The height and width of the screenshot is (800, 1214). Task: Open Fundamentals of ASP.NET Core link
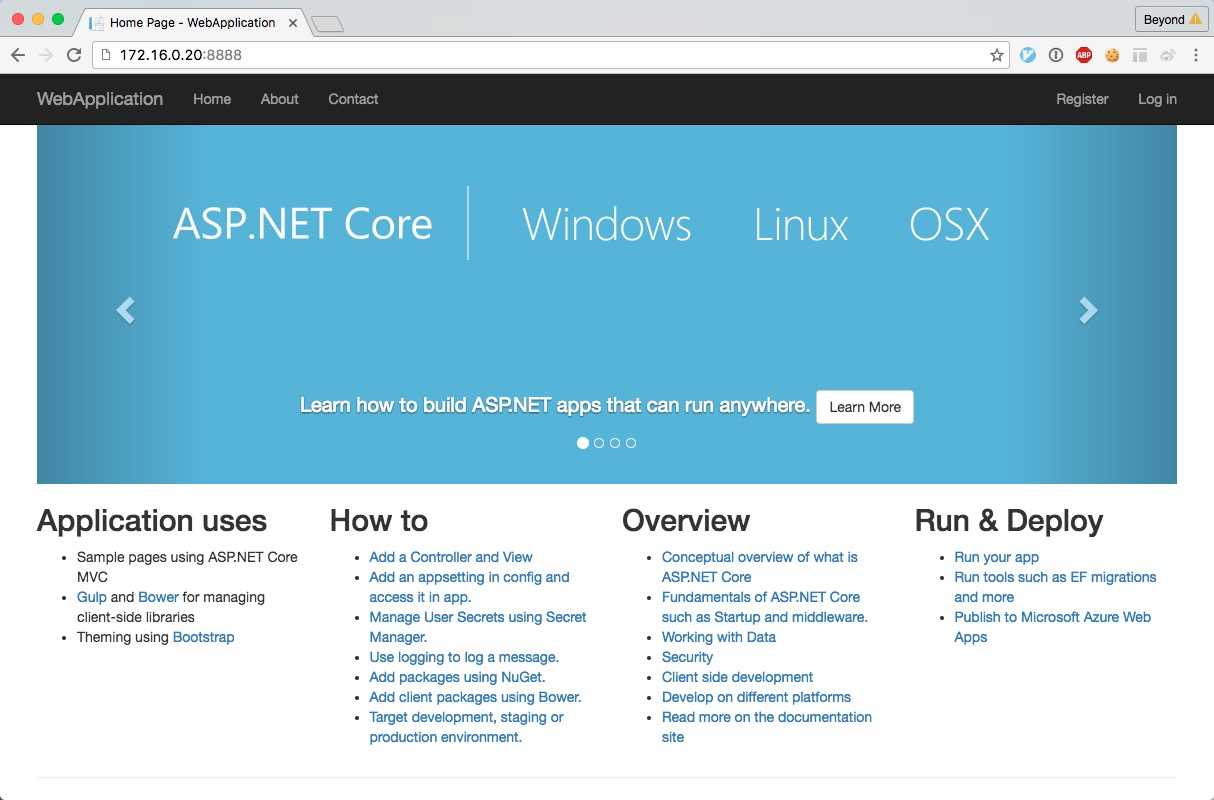[765, 607]
